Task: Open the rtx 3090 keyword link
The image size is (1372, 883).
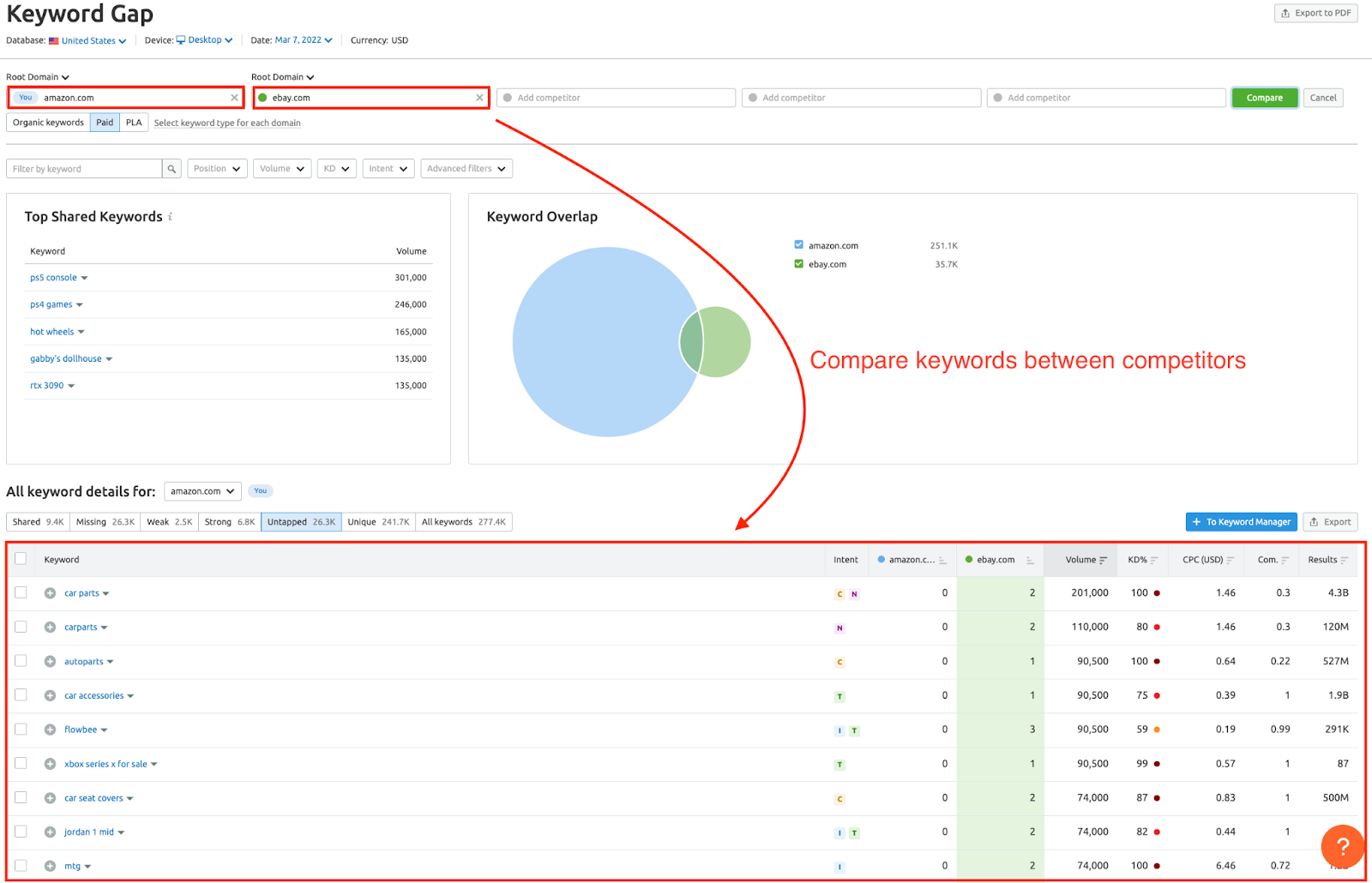Action: [47, 386]
